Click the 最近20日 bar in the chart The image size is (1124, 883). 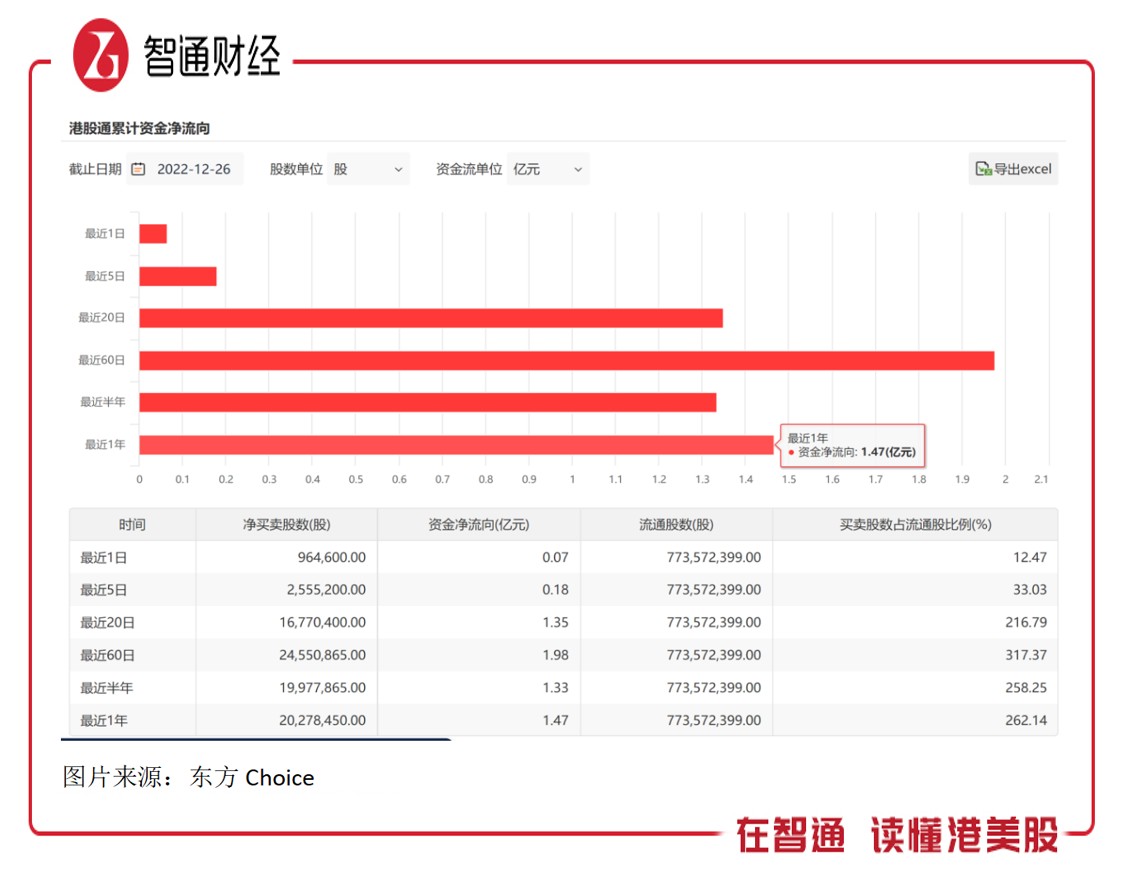tap(430, 317)
